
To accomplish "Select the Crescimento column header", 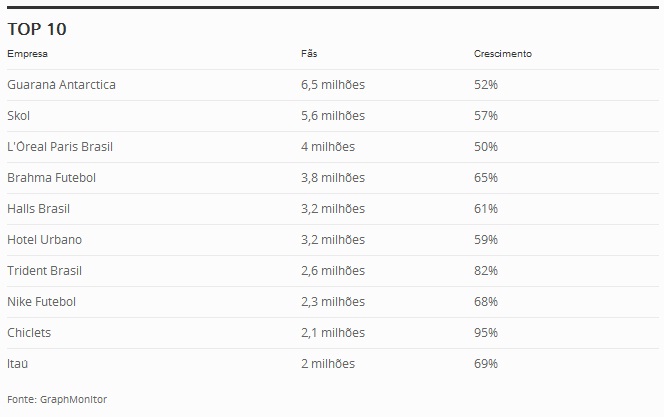I will point(503,54).
